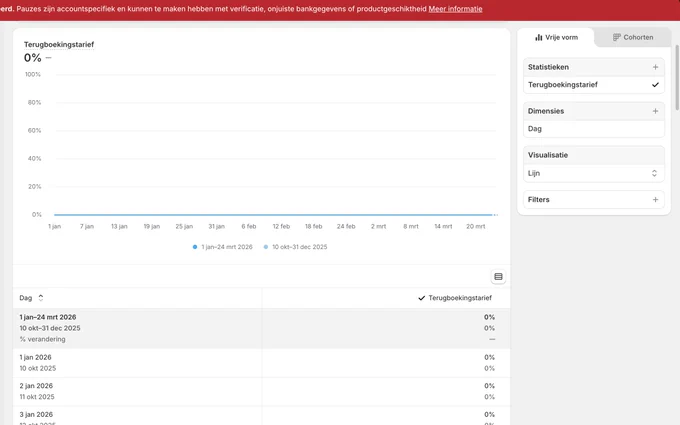
Task: Click the Terugboekingstarief chart title
Action: [x=59, y=44]
